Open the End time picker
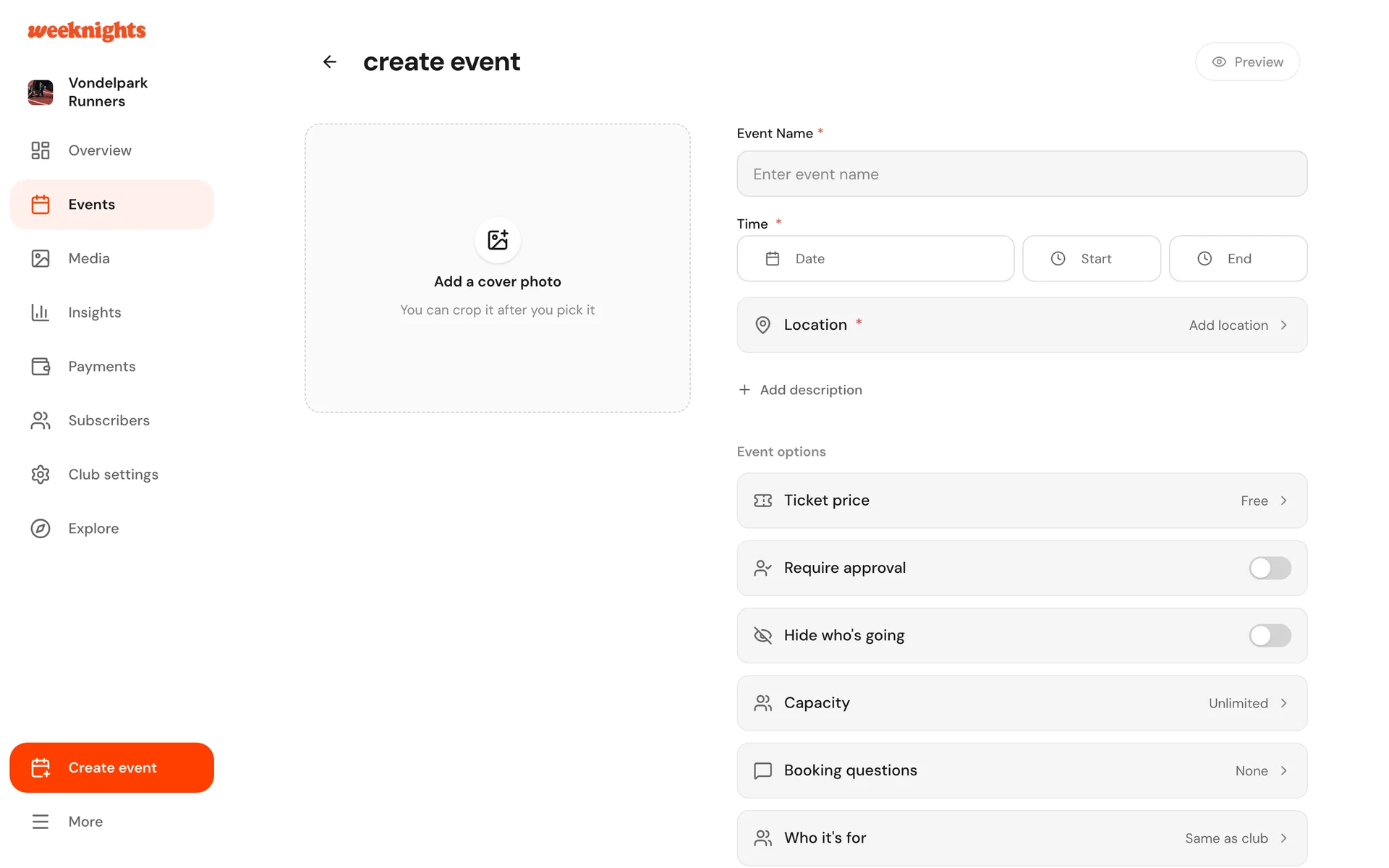The width and height of the screenshot is (1389, 868). [x=1238, y=258]
